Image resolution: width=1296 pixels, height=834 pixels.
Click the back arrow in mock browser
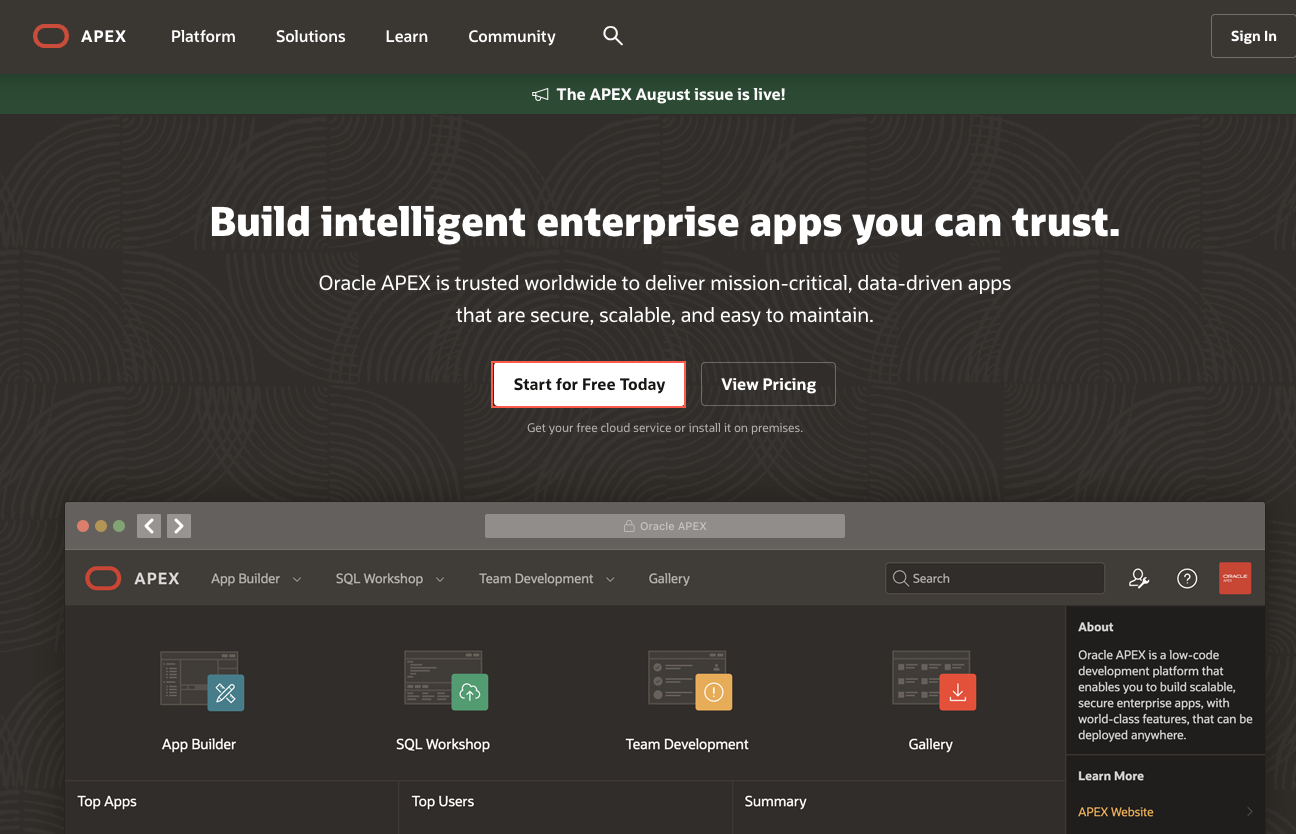coord(149,526)
